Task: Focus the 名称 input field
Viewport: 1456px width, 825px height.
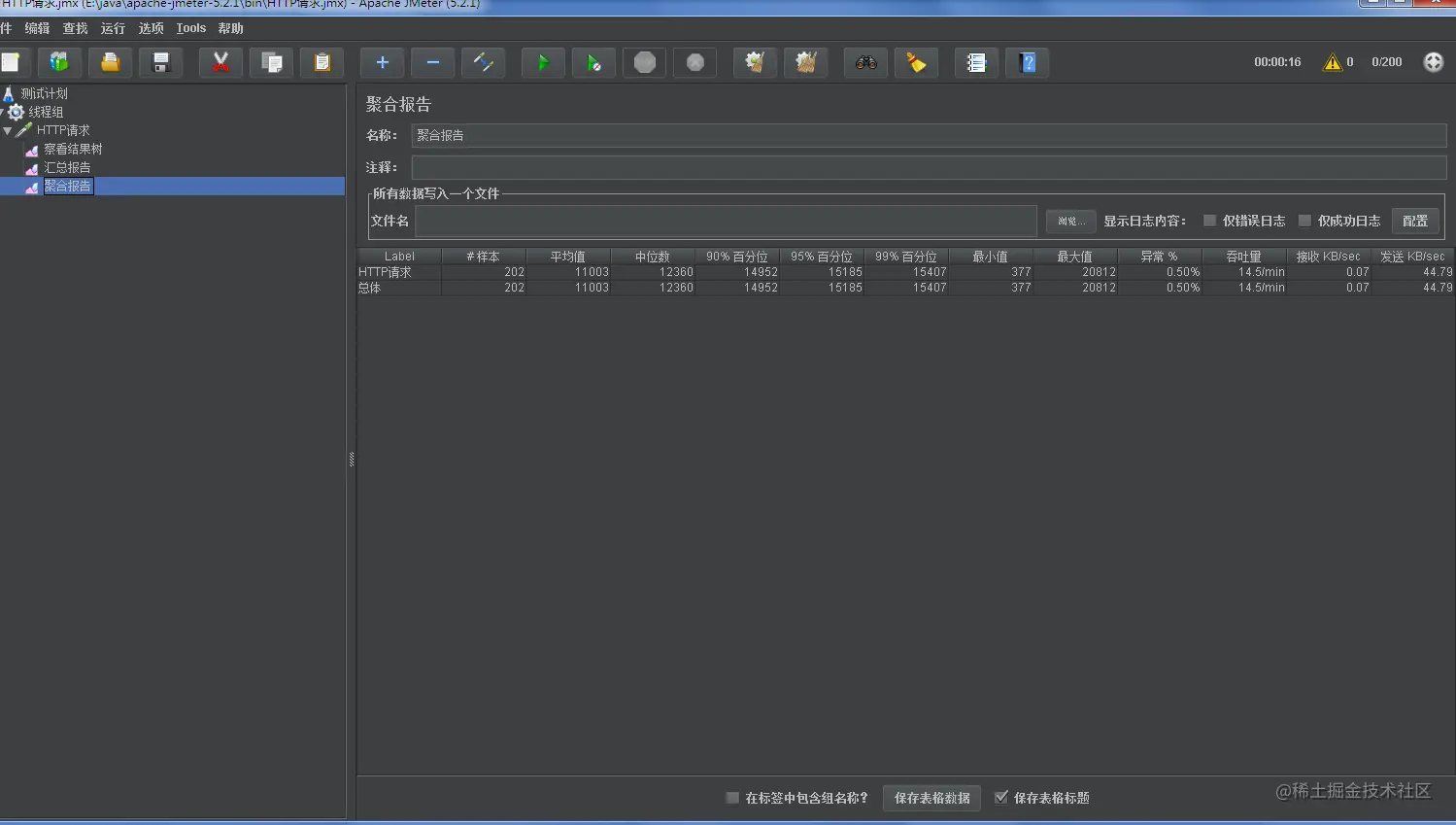Action: (929, 135)
